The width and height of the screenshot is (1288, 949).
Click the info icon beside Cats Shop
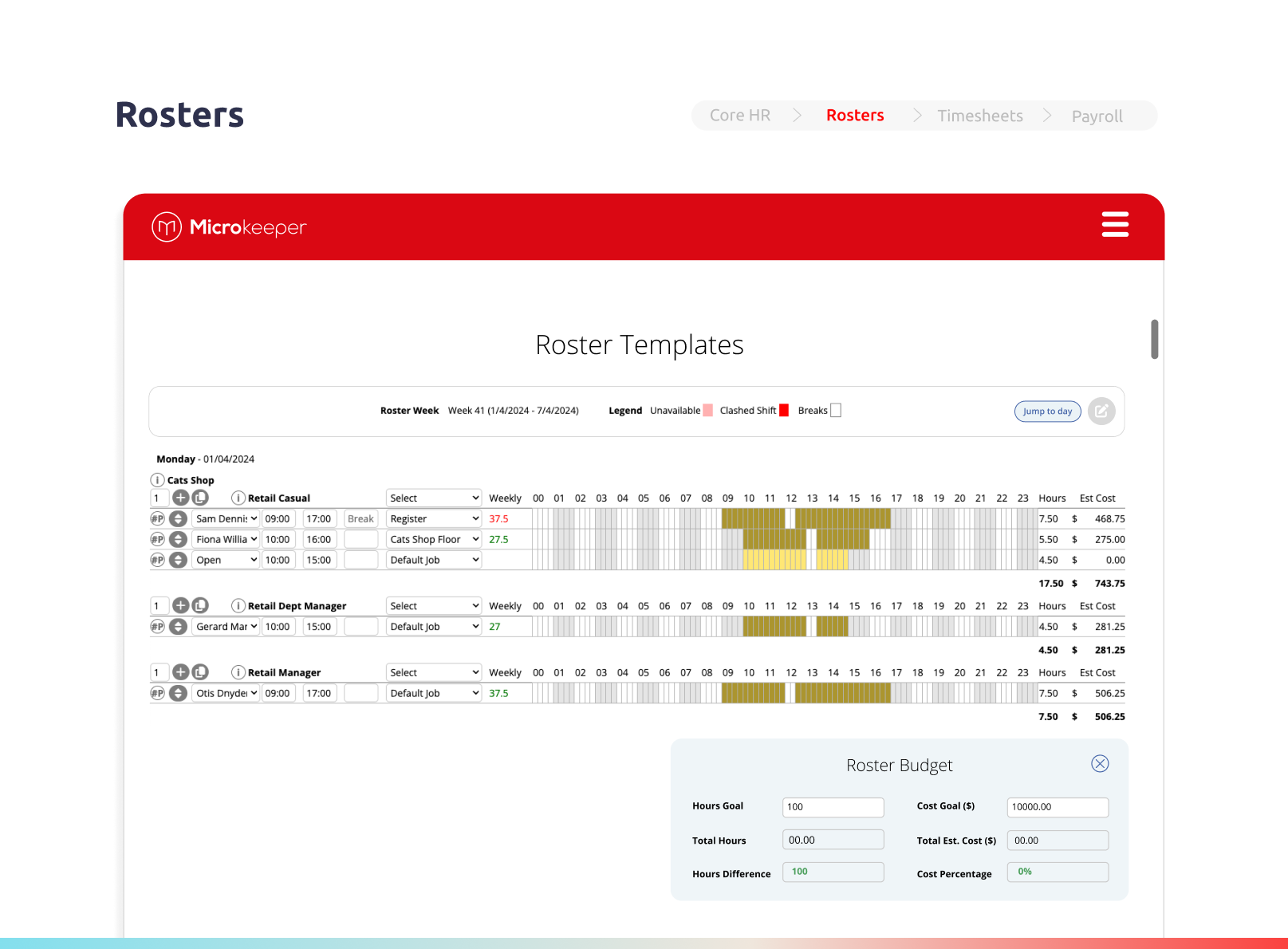pyautogui.click(x=157, y=479)
